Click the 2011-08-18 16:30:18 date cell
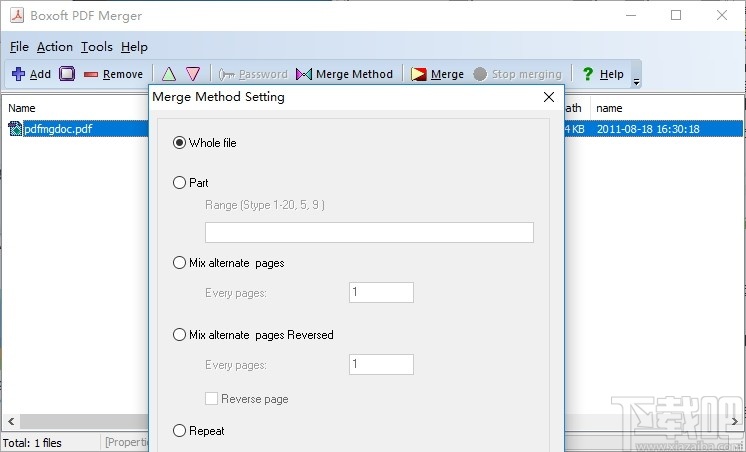Screen dimensions: 746x452 648,129
